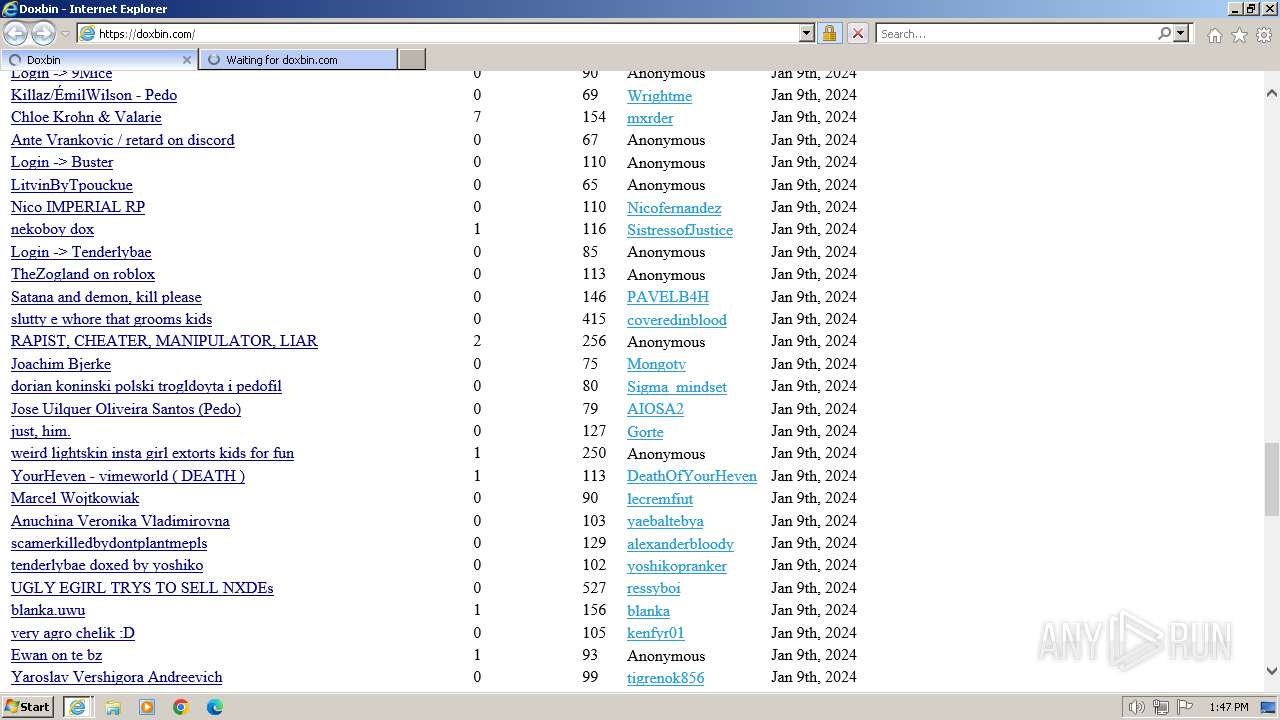Open user profile ressyboi
This screenshot has width=1280, height=720.
[654, 588]
